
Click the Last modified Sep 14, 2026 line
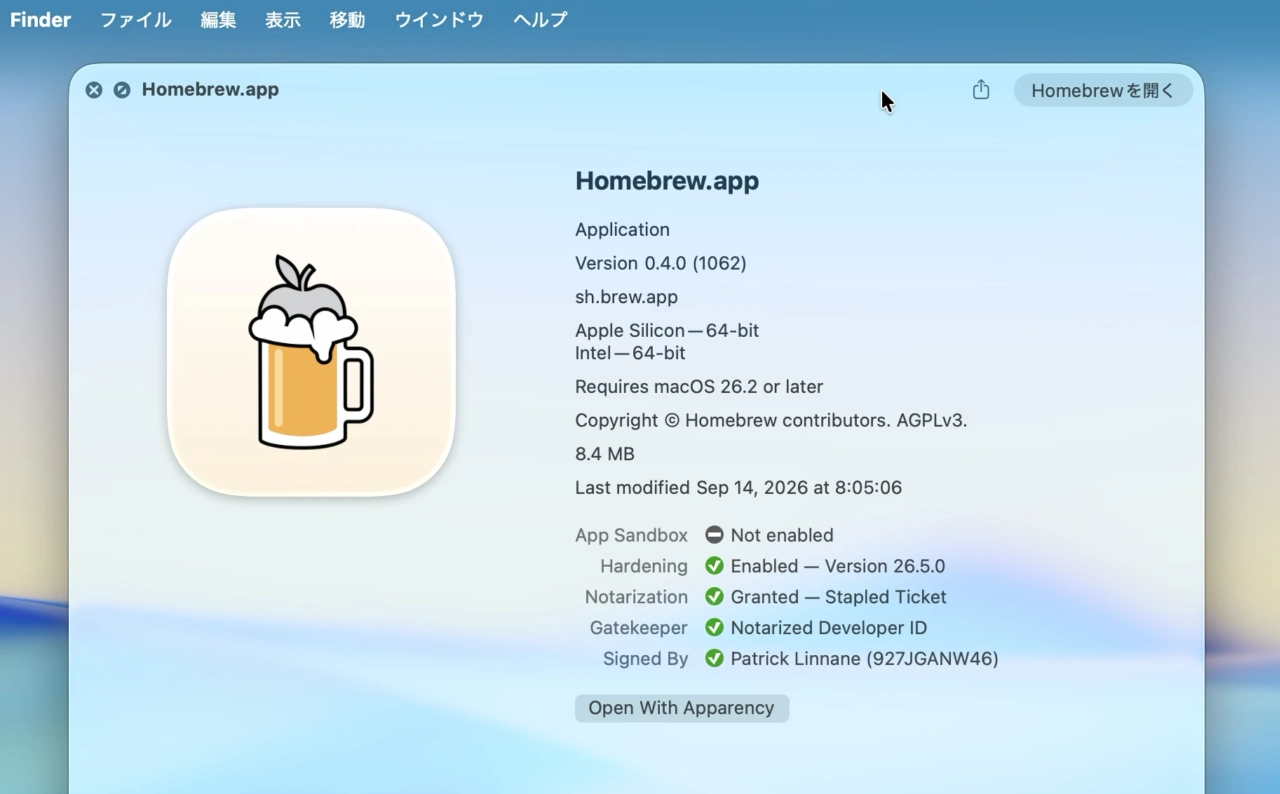tap(738, 488)
